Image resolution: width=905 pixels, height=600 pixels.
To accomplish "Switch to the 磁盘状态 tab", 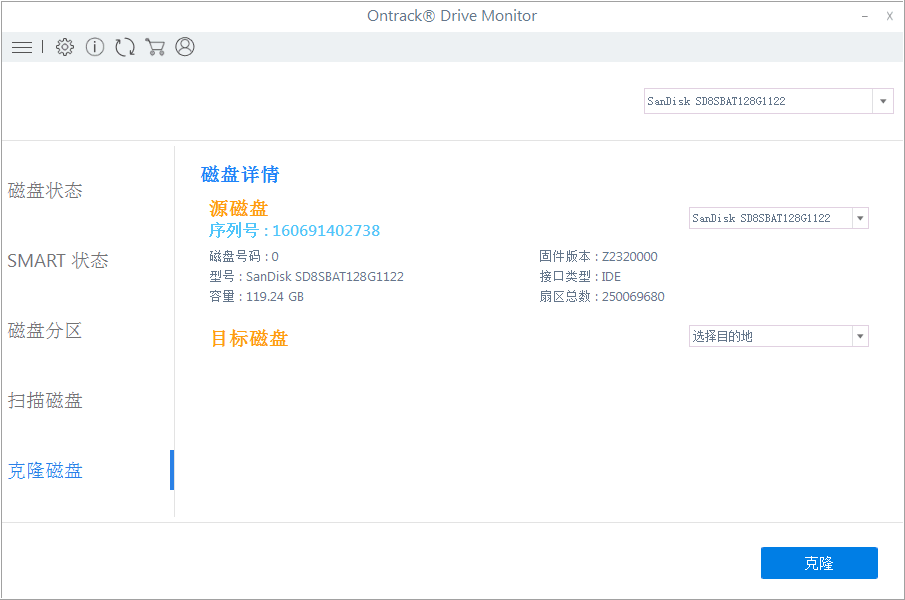I will 45,190.
